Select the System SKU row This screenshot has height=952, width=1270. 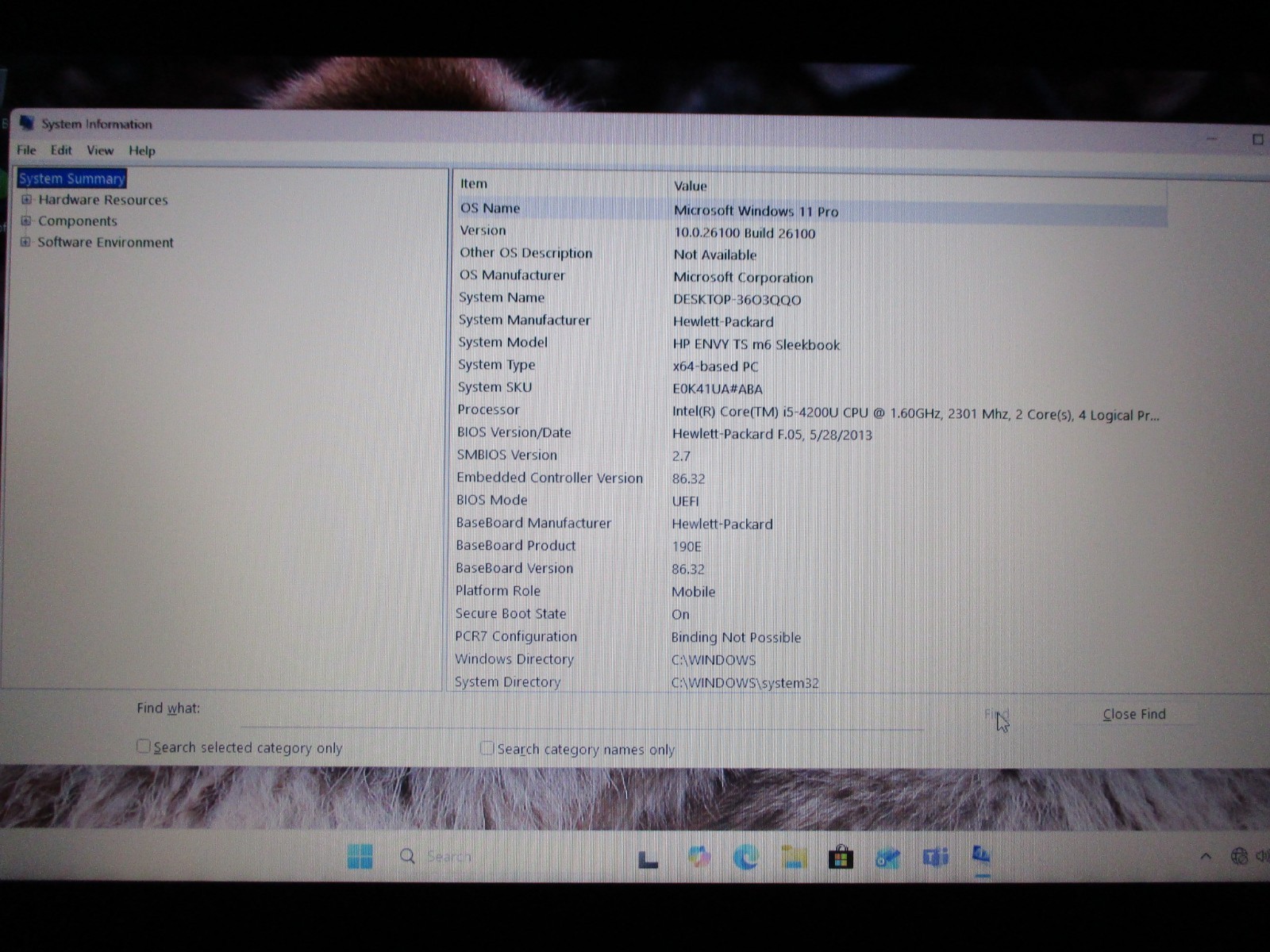(811, 387)
